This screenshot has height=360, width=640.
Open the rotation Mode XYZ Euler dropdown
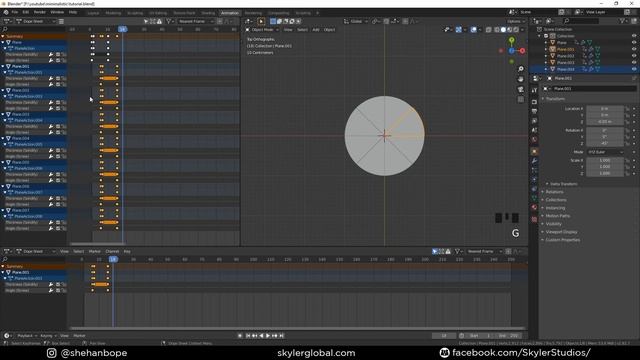point(605,152)
